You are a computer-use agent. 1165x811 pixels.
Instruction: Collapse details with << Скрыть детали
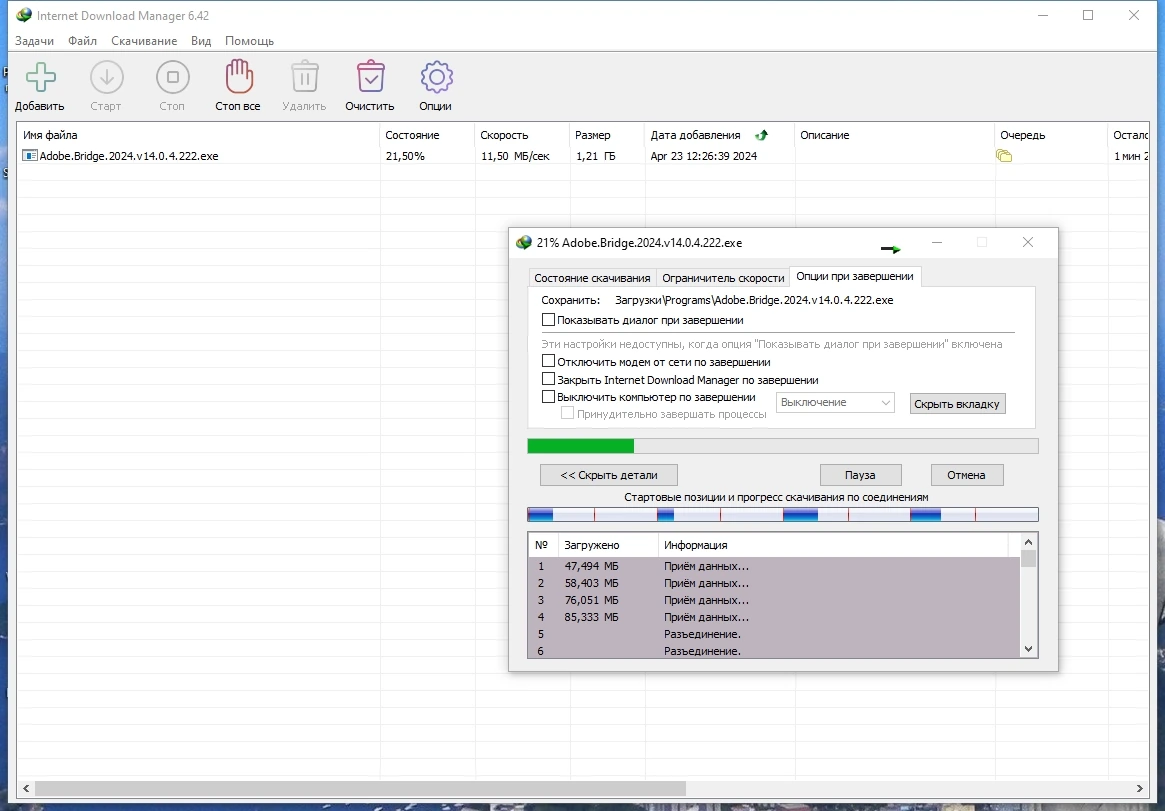(x=609, y=475)
